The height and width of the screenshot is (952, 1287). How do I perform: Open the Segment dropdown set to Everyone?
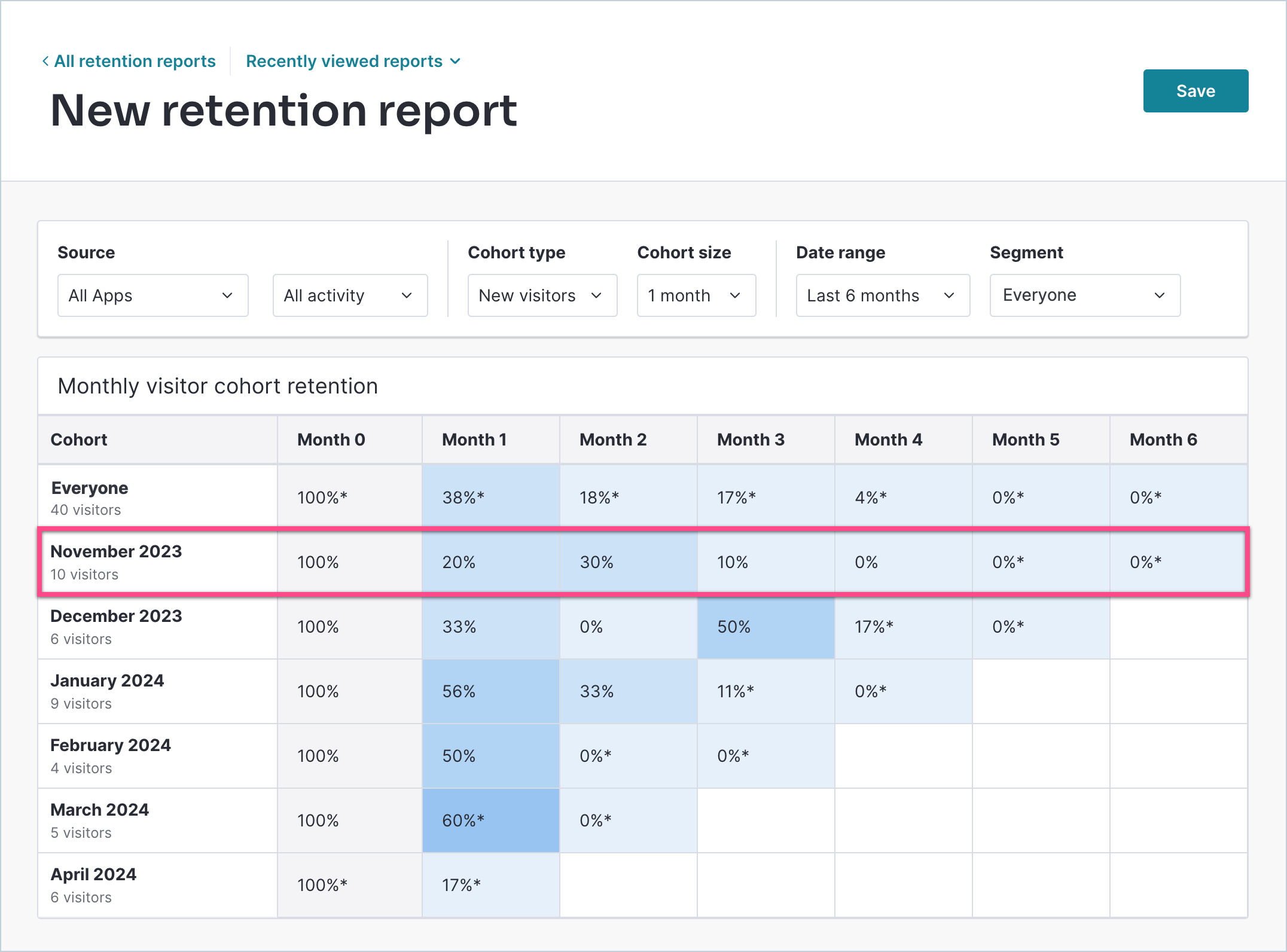click(x=1084, y=295)
